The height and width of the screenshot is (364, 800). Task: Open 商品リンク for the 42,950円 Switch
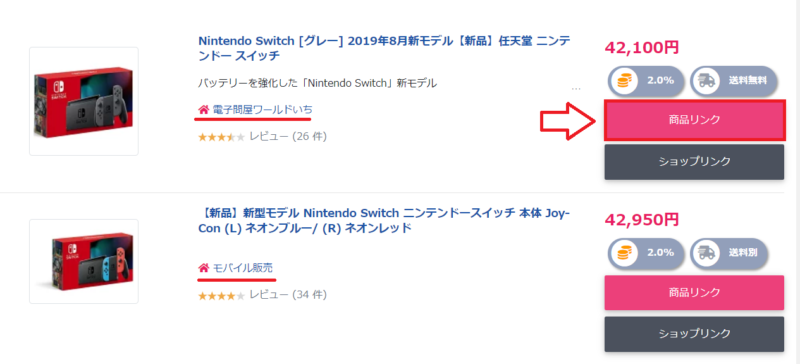click(x=694, y=293)
